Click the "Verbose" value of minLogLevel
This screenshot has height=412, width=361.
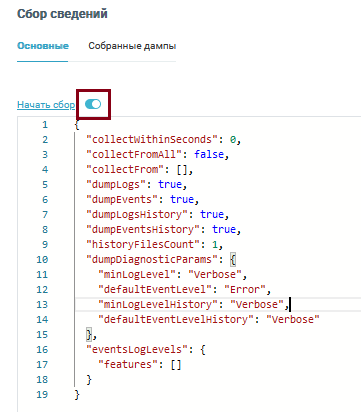215,274
